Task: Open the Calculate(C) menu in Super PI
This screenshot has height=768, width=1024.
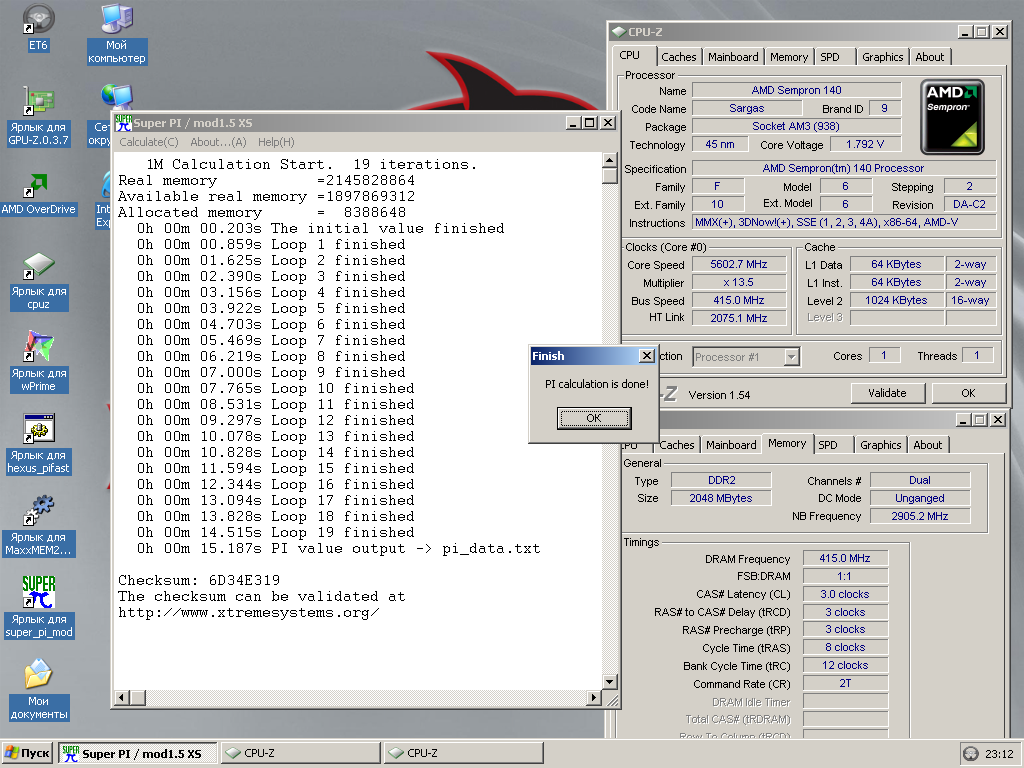Action: [148, 142]
